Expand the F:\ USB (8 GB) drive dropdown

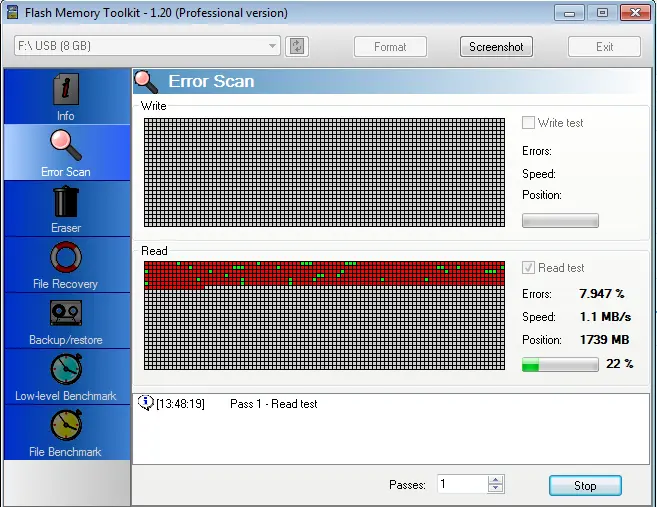(x=272, y=46)
